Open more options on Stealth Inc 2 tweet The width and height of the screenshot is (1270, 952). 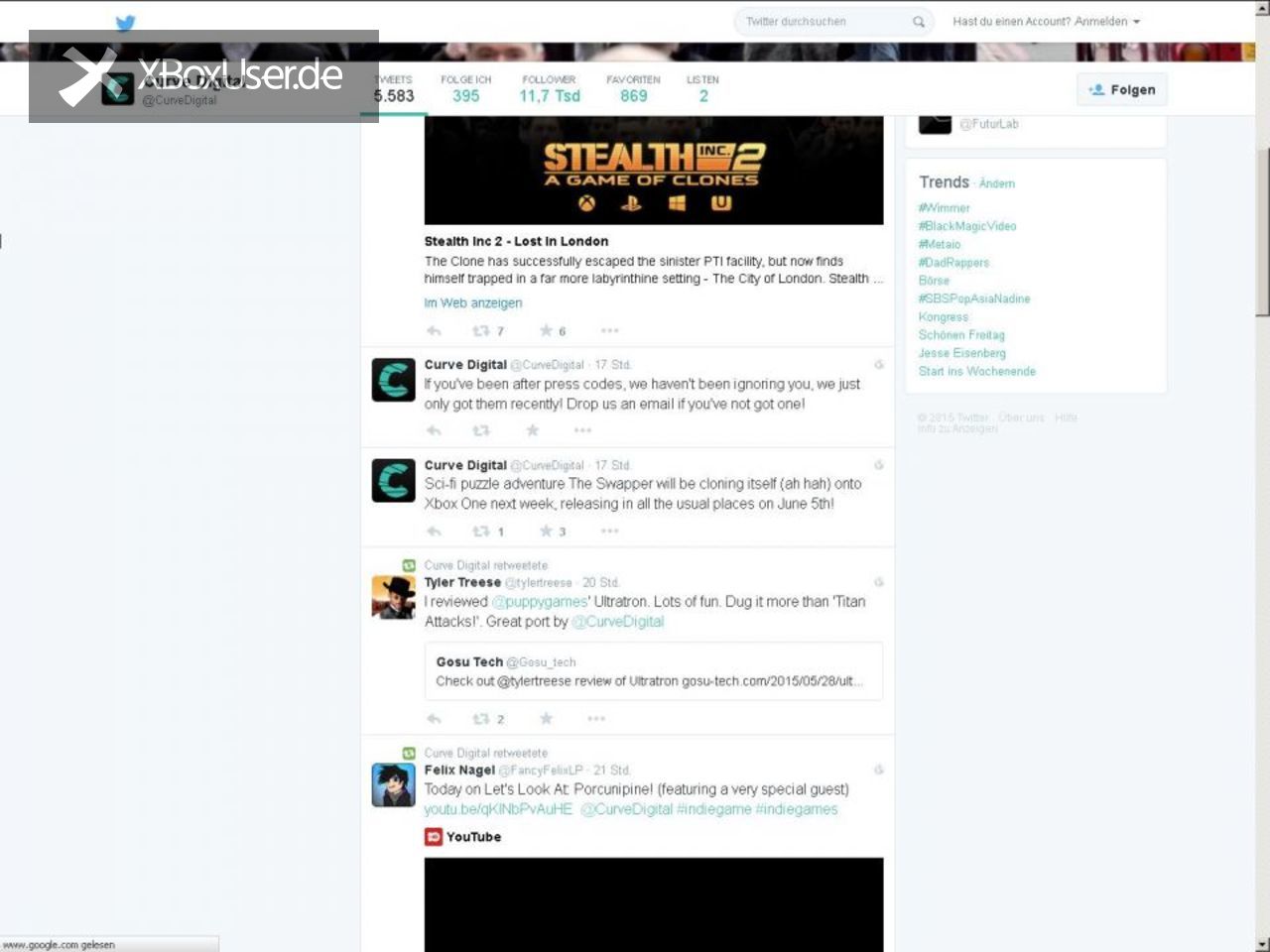609,331
